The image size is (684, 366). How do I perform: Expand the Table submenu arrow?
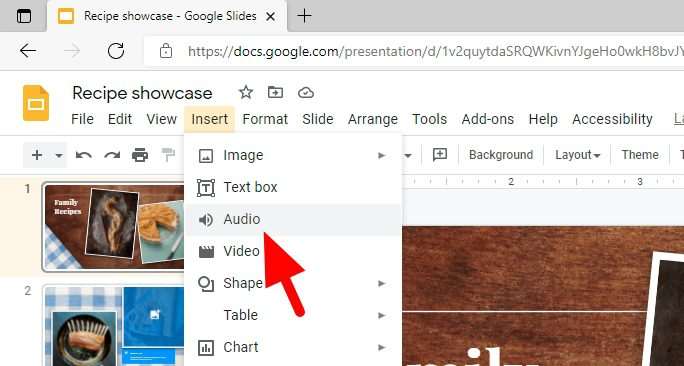point(382,315)
